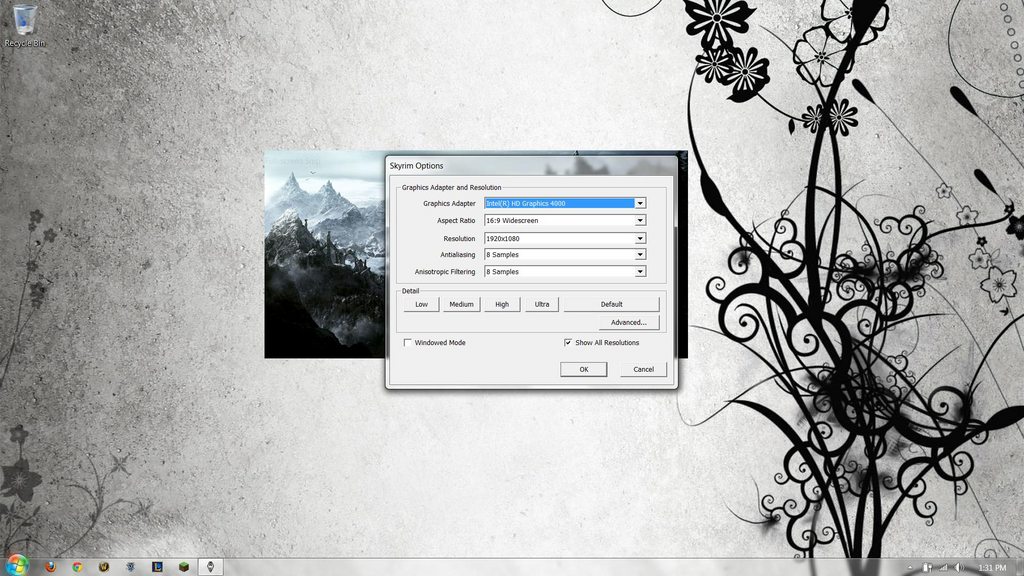Expand the Graphics Adapter dropdown arrow
1024x576 pixels.
coord(640,203)
